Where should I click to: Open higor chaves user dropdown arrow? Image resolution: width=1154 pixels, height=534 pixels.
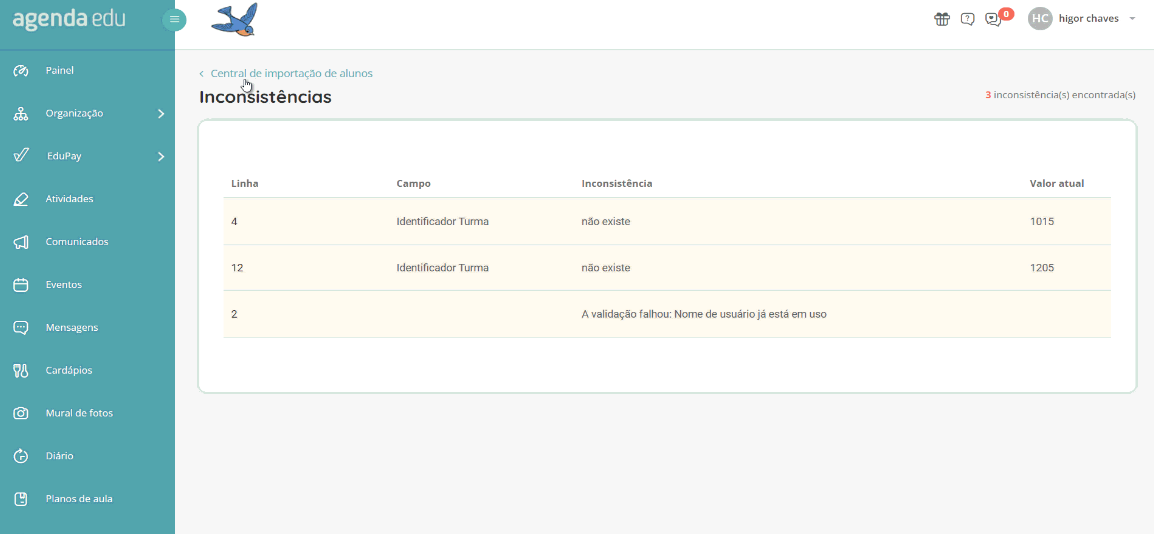pyautogui.click(x=1132, y=19)
